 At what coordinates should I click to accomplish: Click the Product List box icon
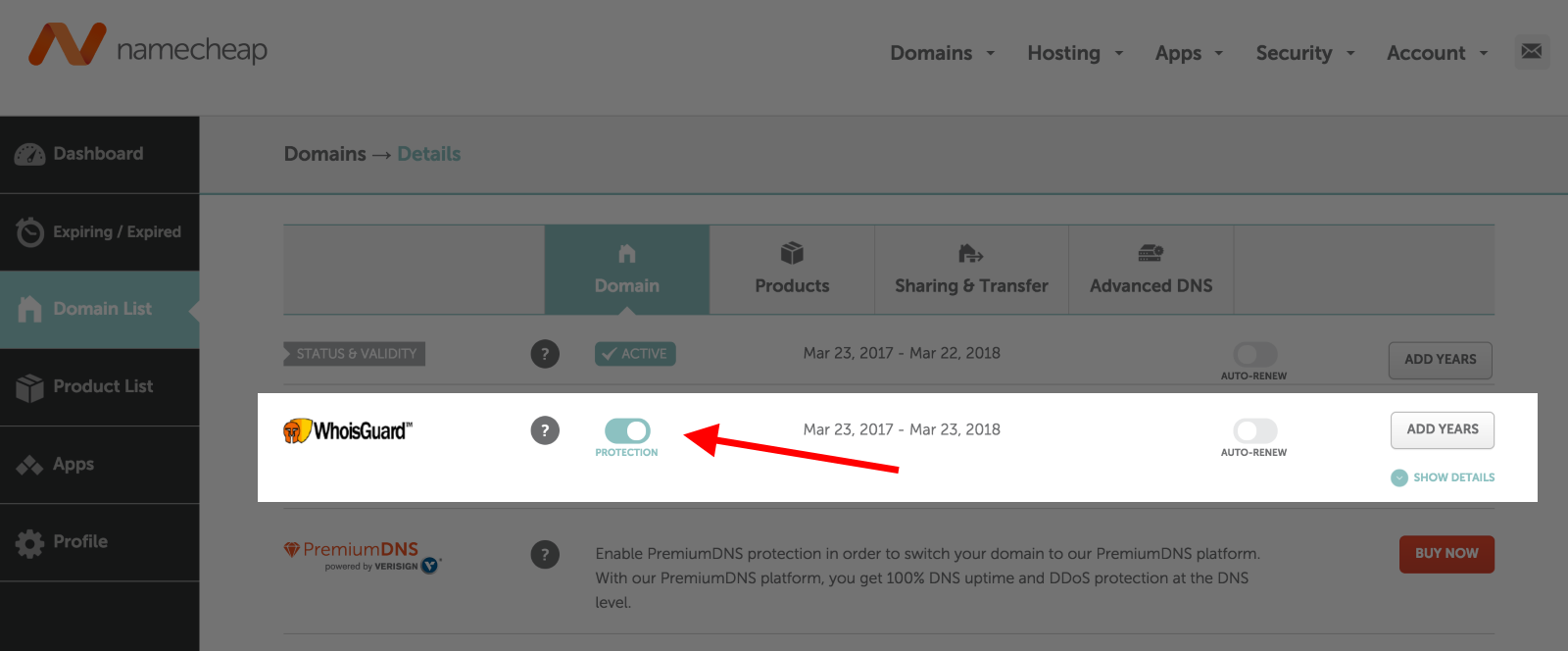pyautogui.click(x=29, y=387)
